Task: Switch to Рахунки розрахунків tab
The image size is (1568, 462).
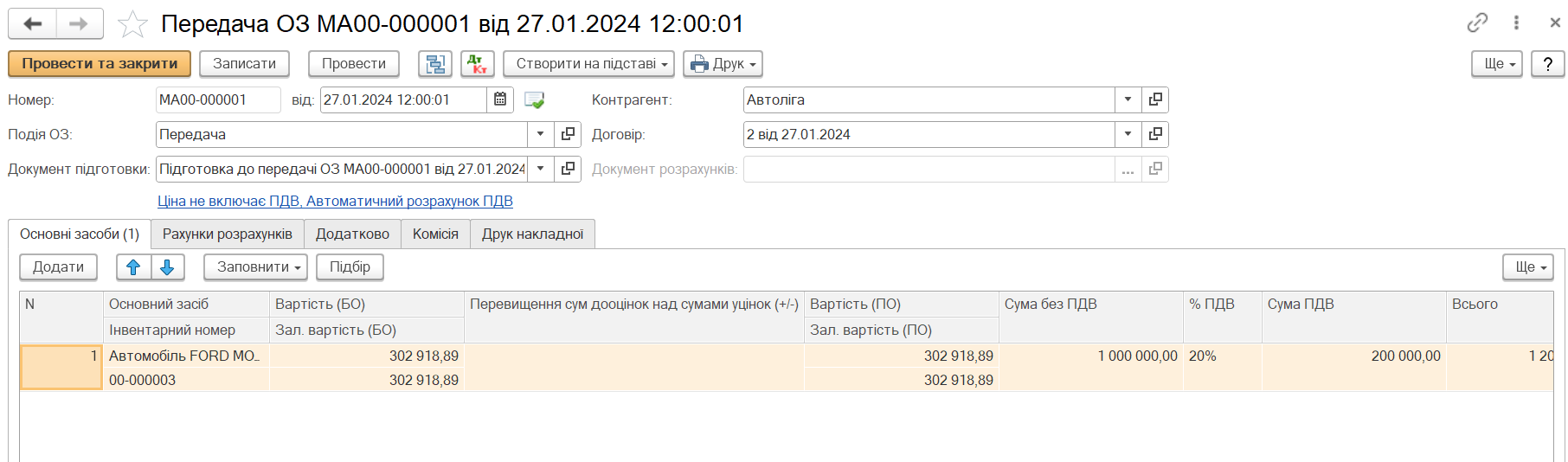Action: point(228,234)
